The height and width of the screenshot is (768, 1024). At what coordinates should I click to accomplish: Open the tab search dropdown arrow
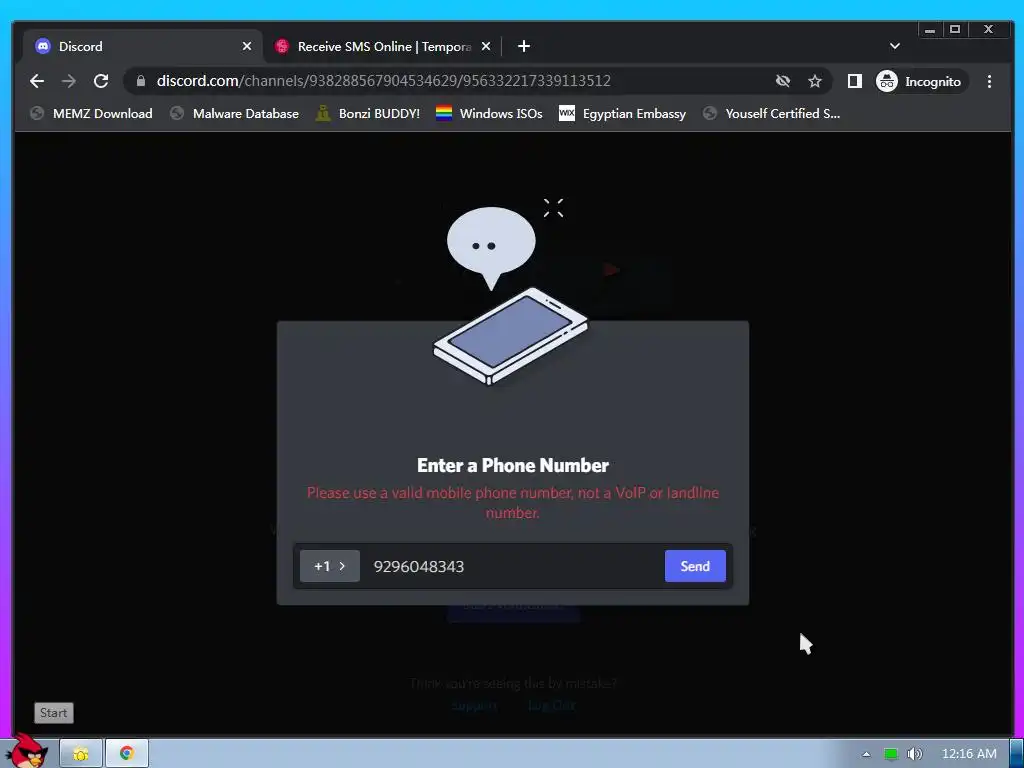coord(895,46)
